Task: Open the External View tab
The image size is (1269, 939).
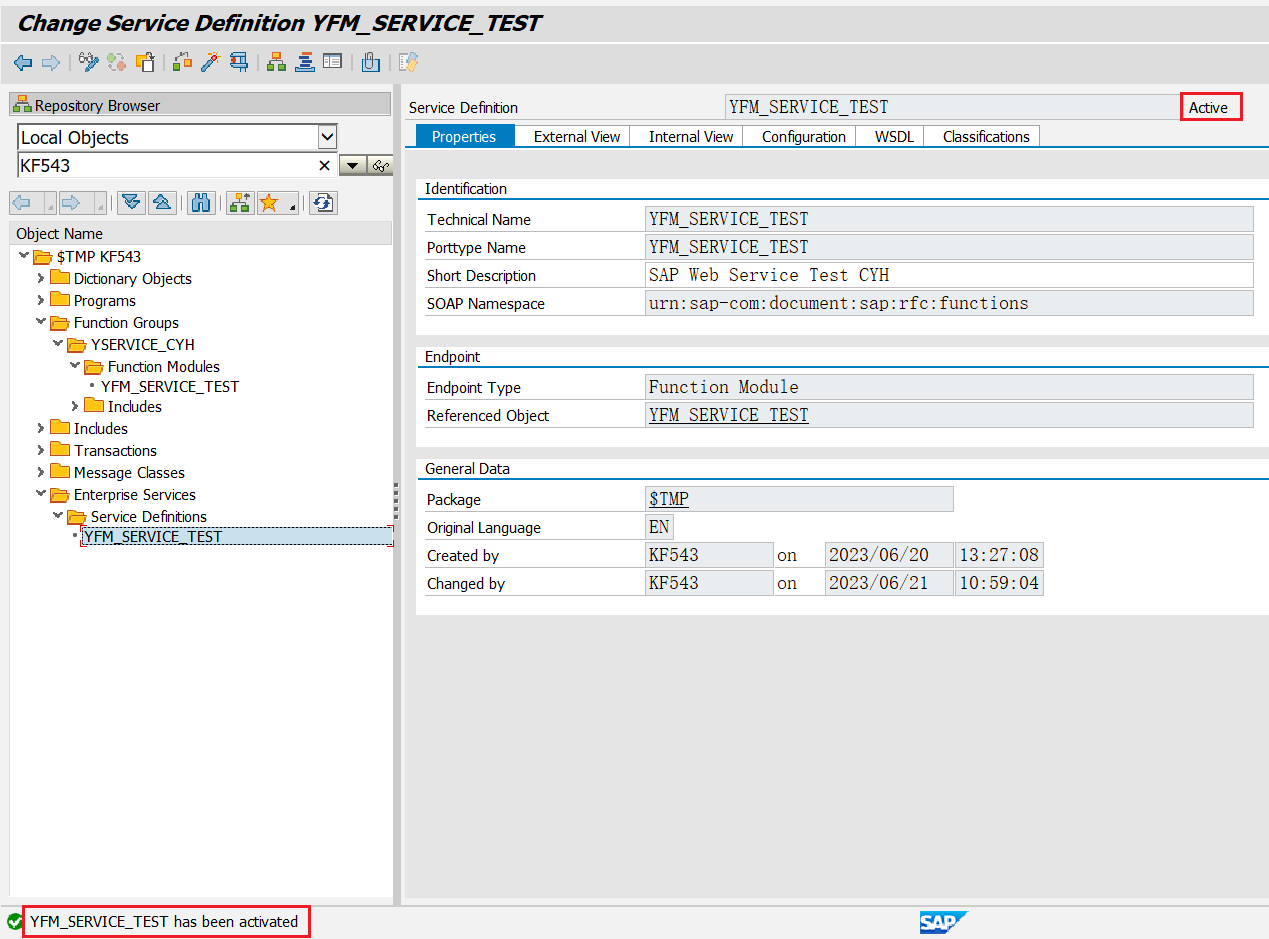Action: (576, 137)
